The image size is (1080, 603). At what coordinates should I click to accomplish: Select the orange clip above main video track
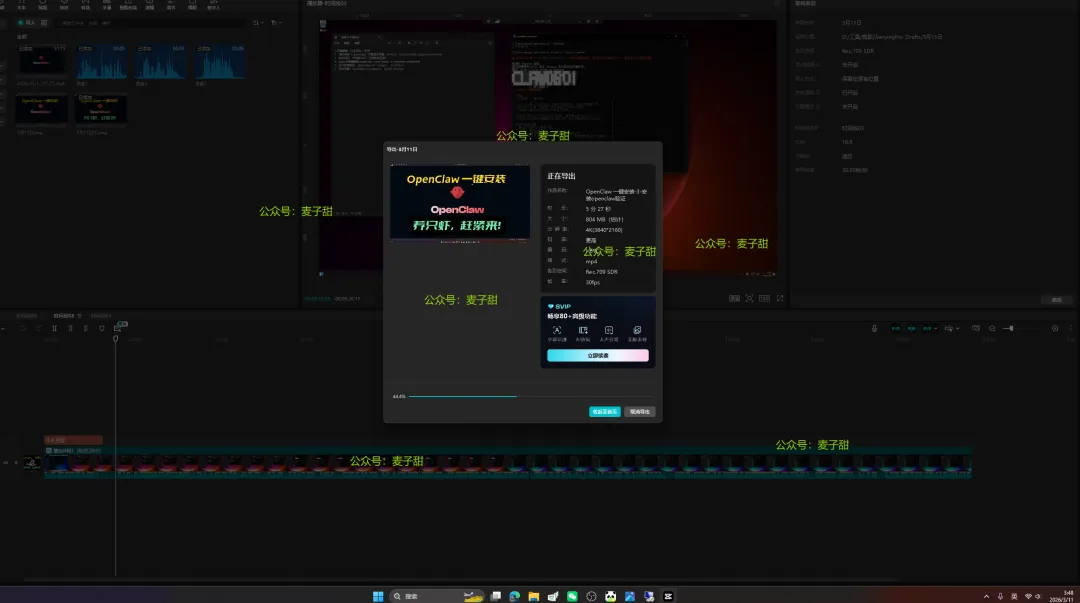coord(74,440)
